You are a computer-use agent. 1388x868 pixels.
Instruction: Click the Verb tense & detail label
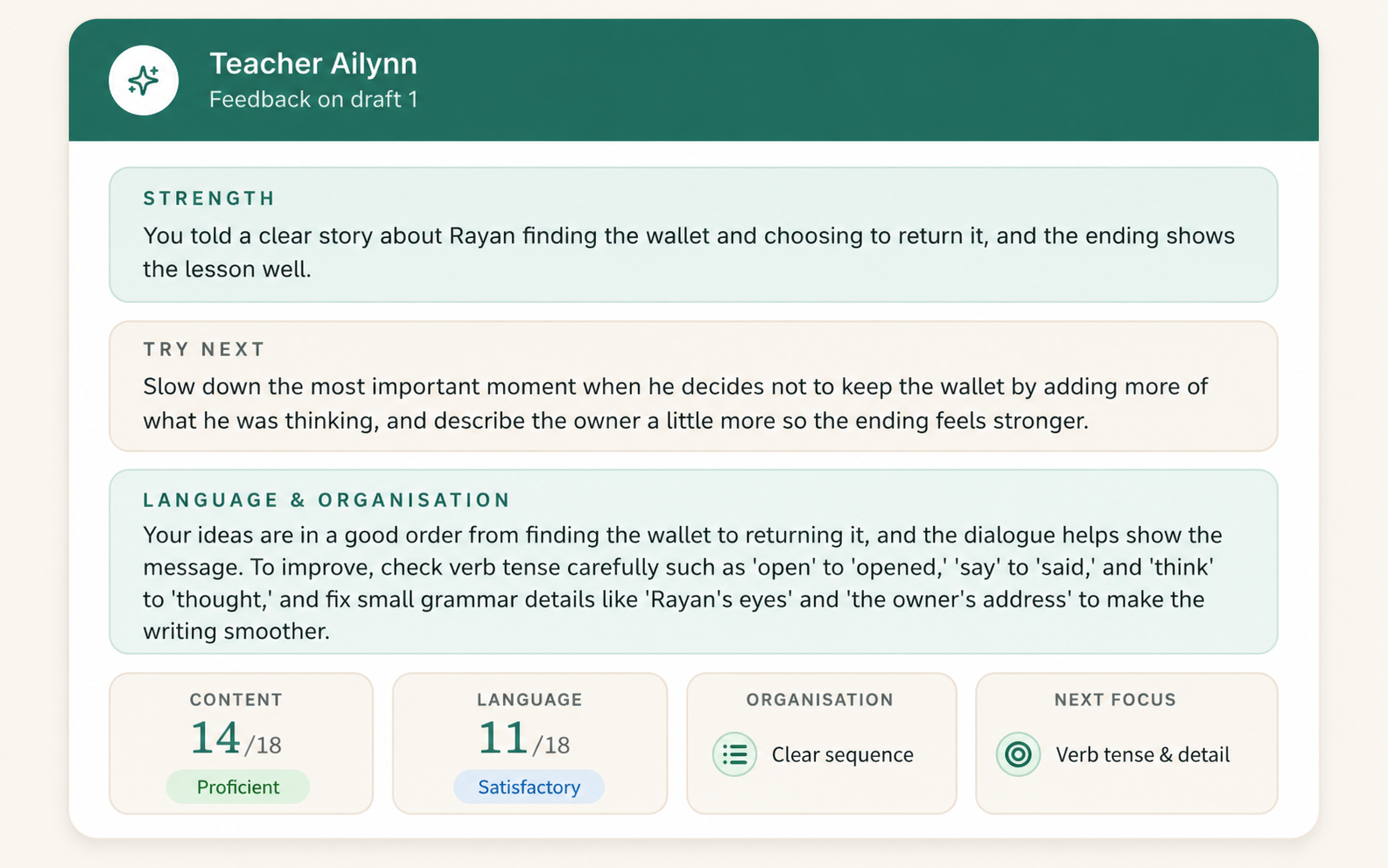(x=1142, y=754)
